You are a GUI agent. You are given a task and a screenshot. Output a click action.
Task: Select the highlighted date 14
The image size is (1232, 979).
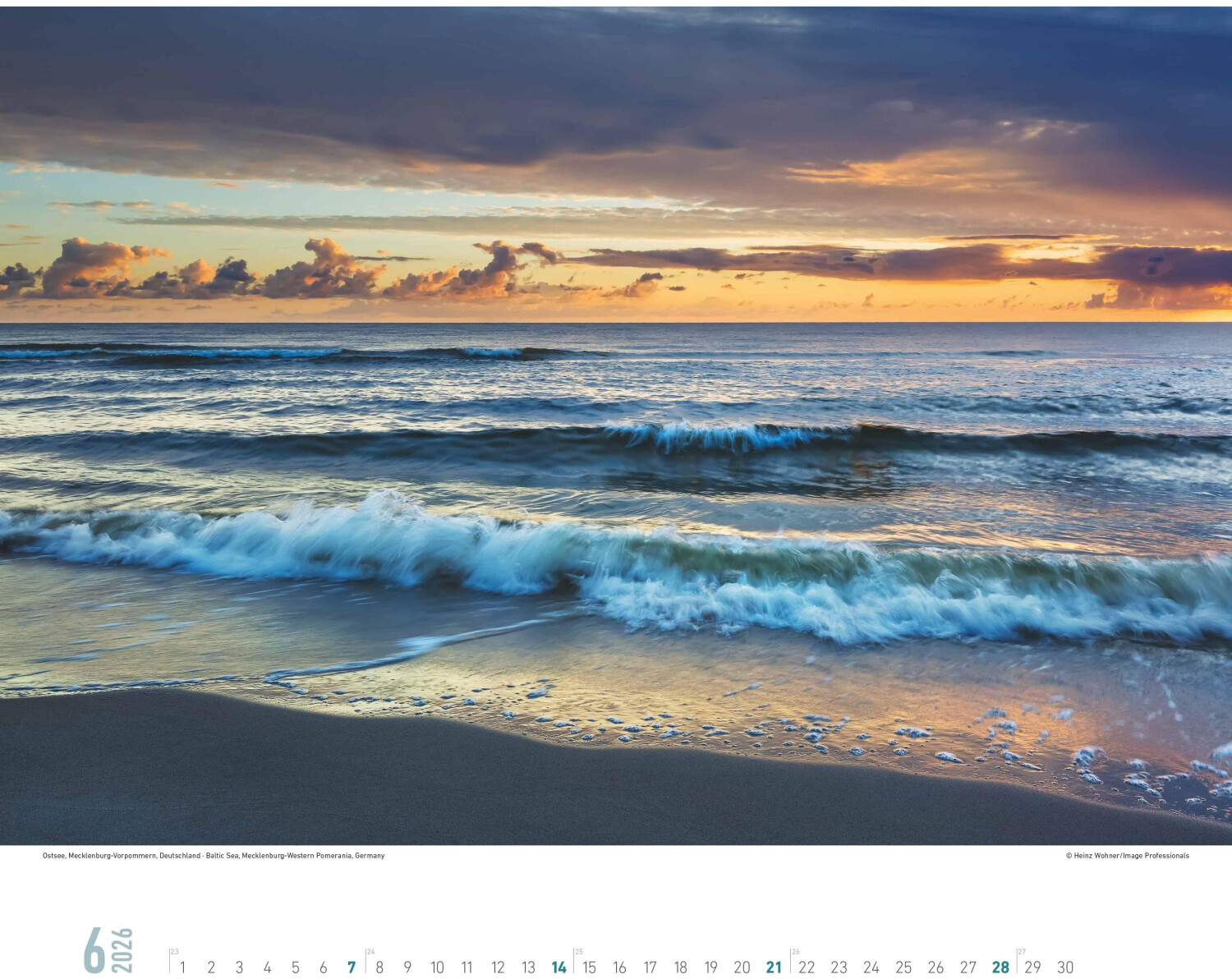click(559, 968)
